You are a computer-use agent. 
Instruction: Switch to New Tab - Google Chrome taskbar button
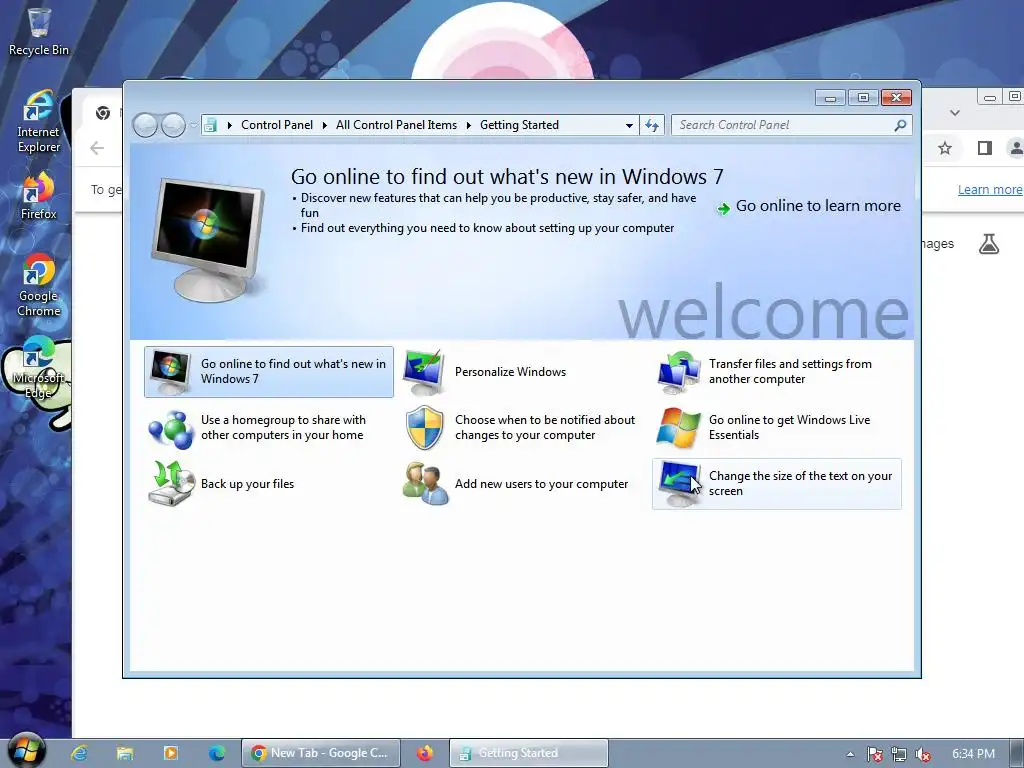click(x=321, y=753)
